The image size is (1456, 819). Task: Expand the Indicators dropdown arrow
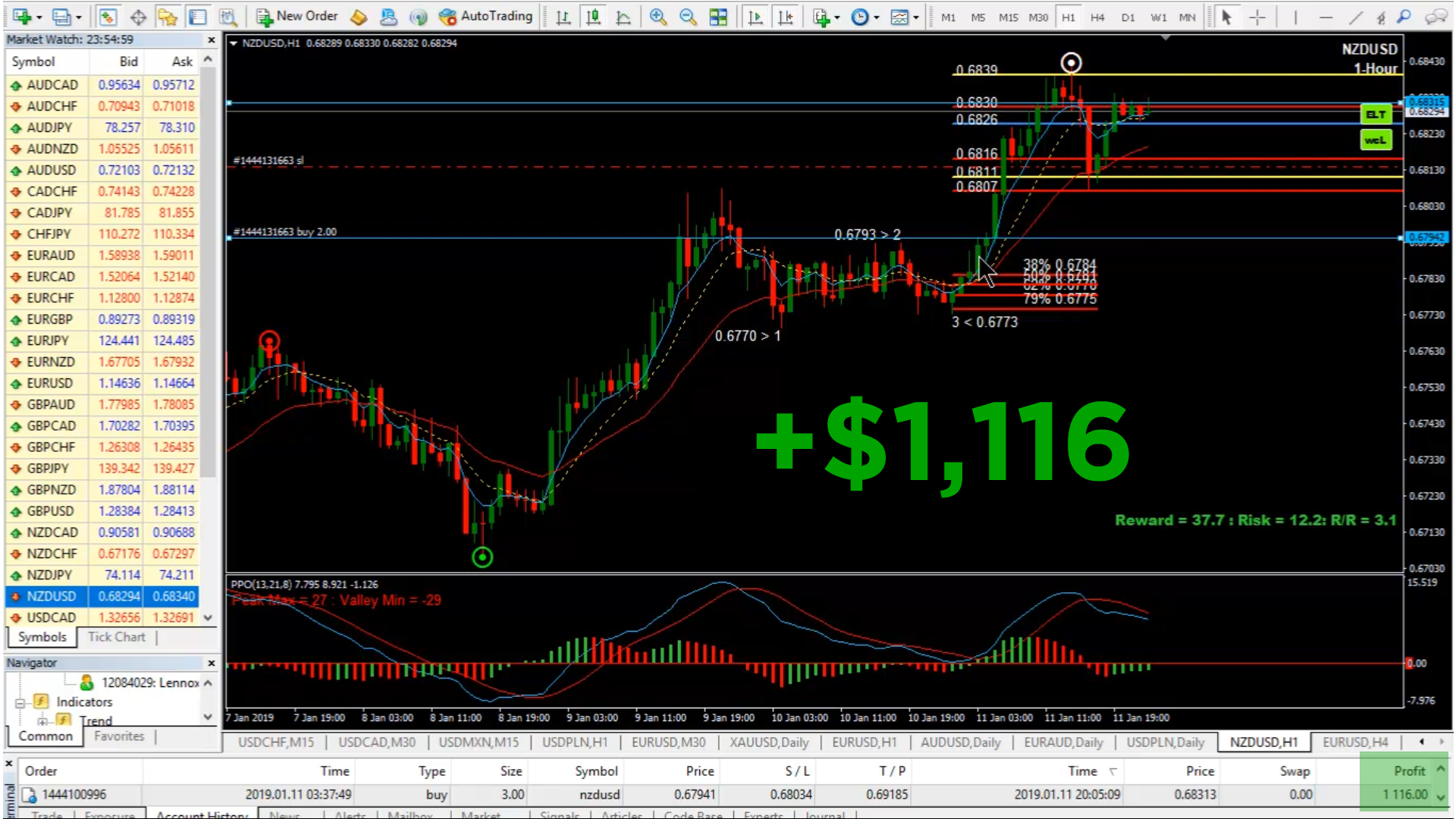click(x=837, y=17)
